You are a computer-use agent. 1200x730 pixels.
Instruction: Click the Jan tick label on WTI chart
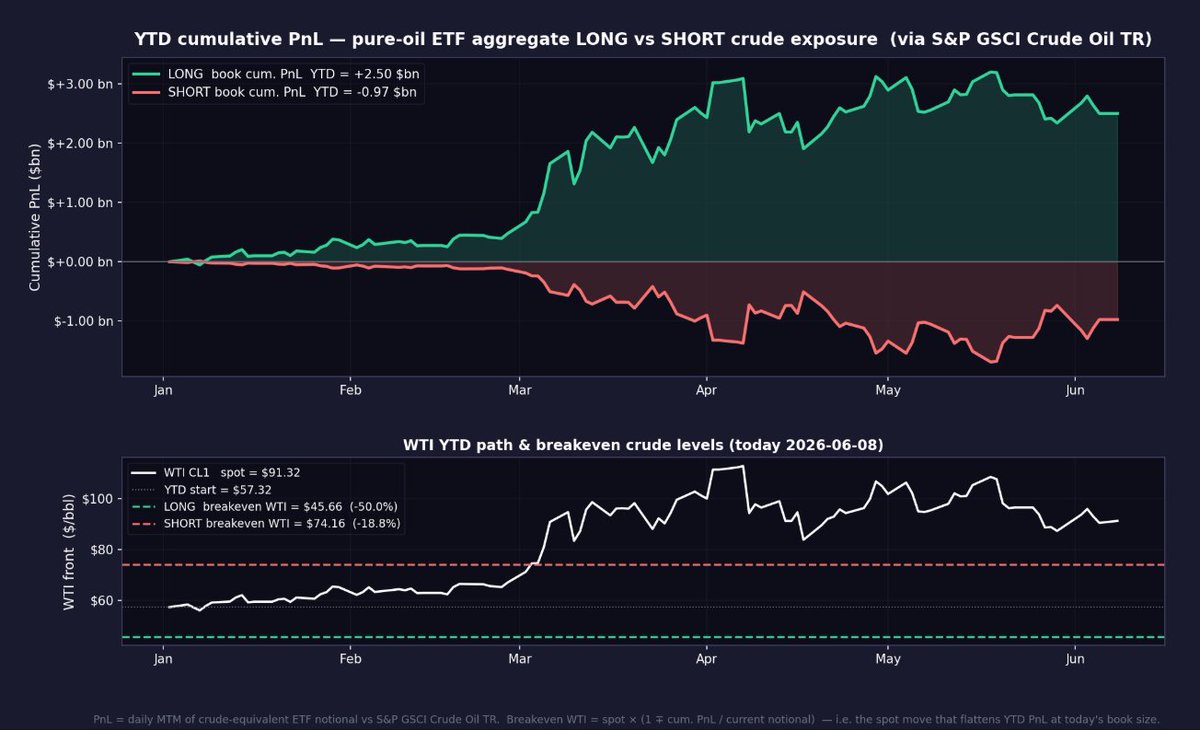pyautogui.click(x=163, y=660)
